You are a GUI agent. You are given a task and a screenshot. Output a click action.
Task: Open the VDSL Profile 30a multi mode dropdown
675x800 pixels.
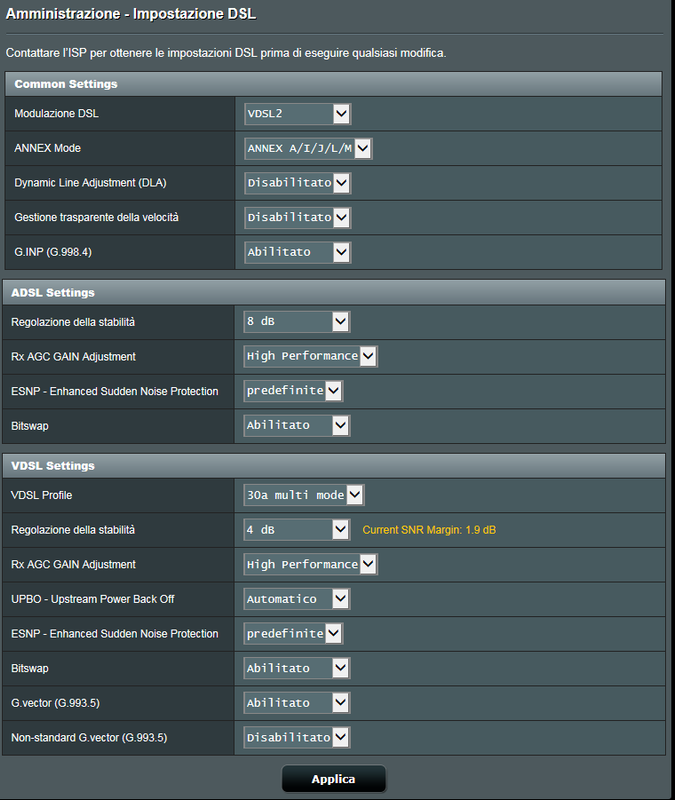pyautogui.click(x=304, y=495)
